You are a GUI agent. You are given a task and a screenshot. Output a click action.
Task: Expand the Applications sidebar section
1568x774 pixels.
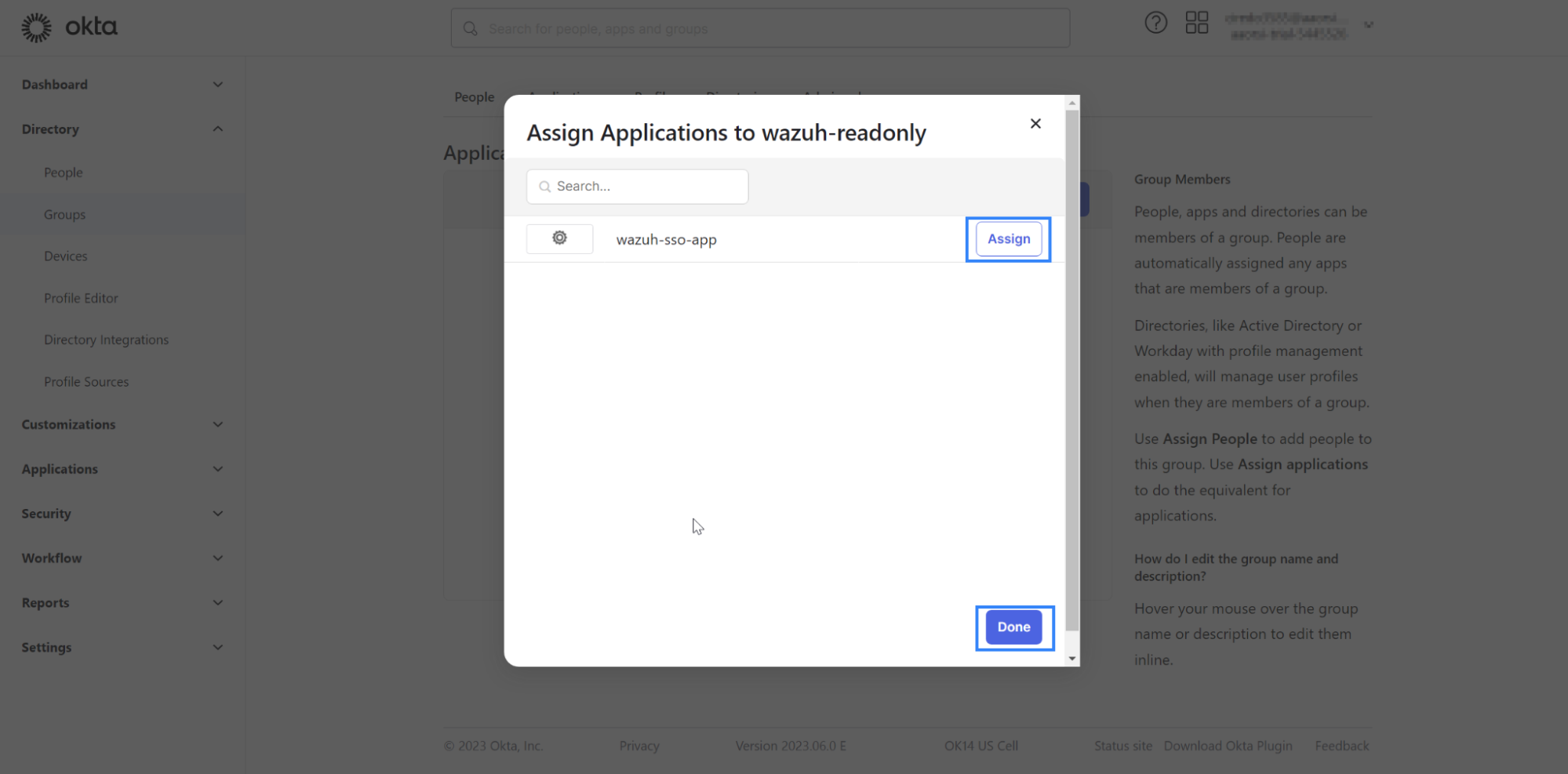click(x=218, y=469)
